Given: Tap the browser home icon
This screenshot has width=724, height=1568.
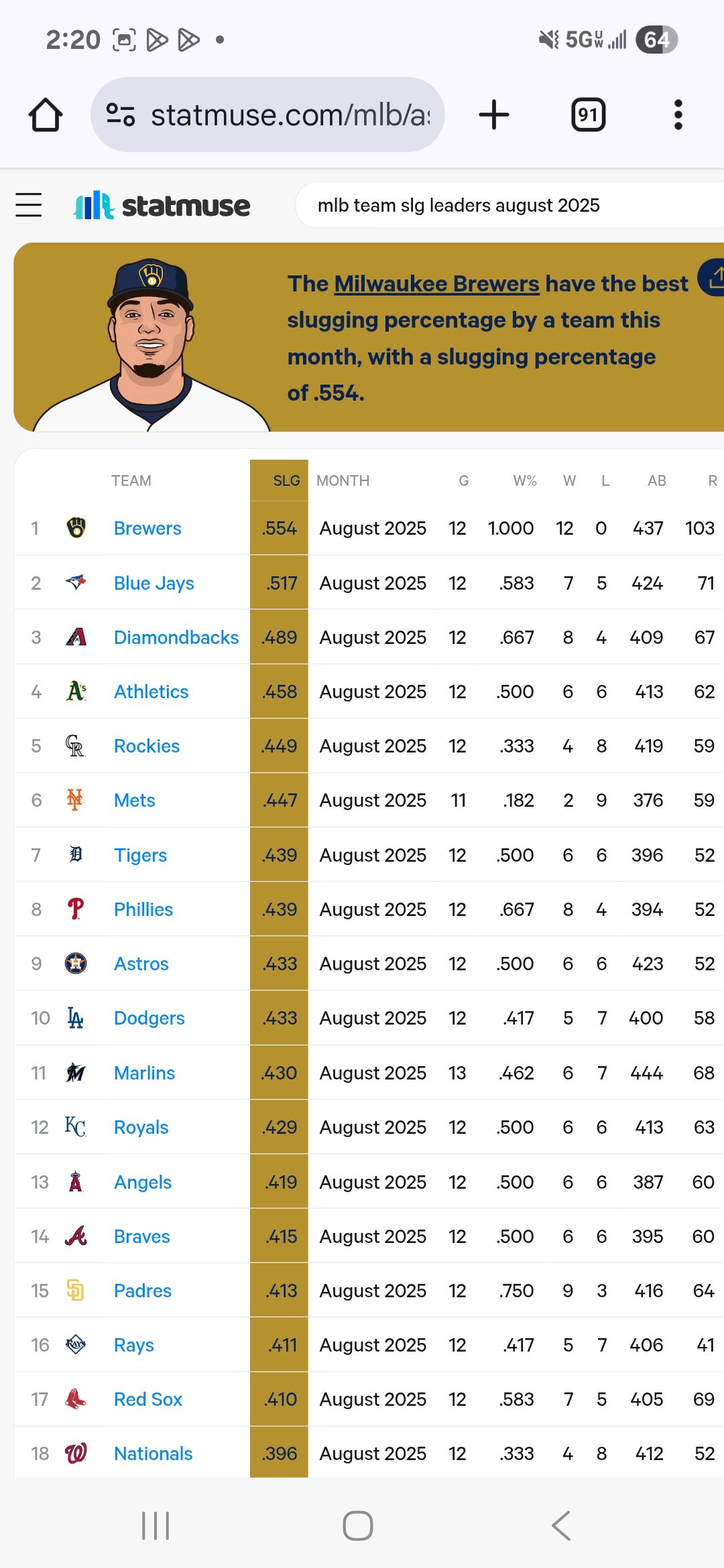Looking at the screenshot, I should point(46,115).
